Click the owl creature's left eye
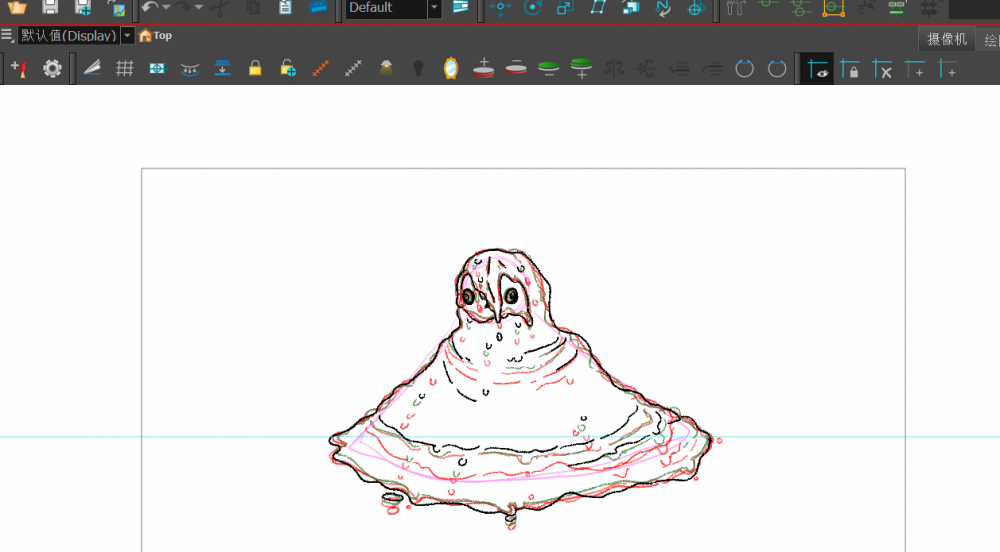 tap(469, 296)
